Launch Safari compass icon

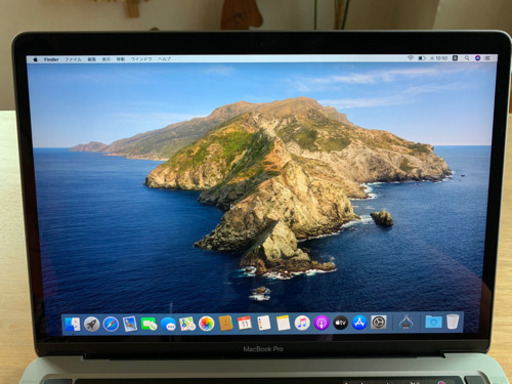point(111,324)
